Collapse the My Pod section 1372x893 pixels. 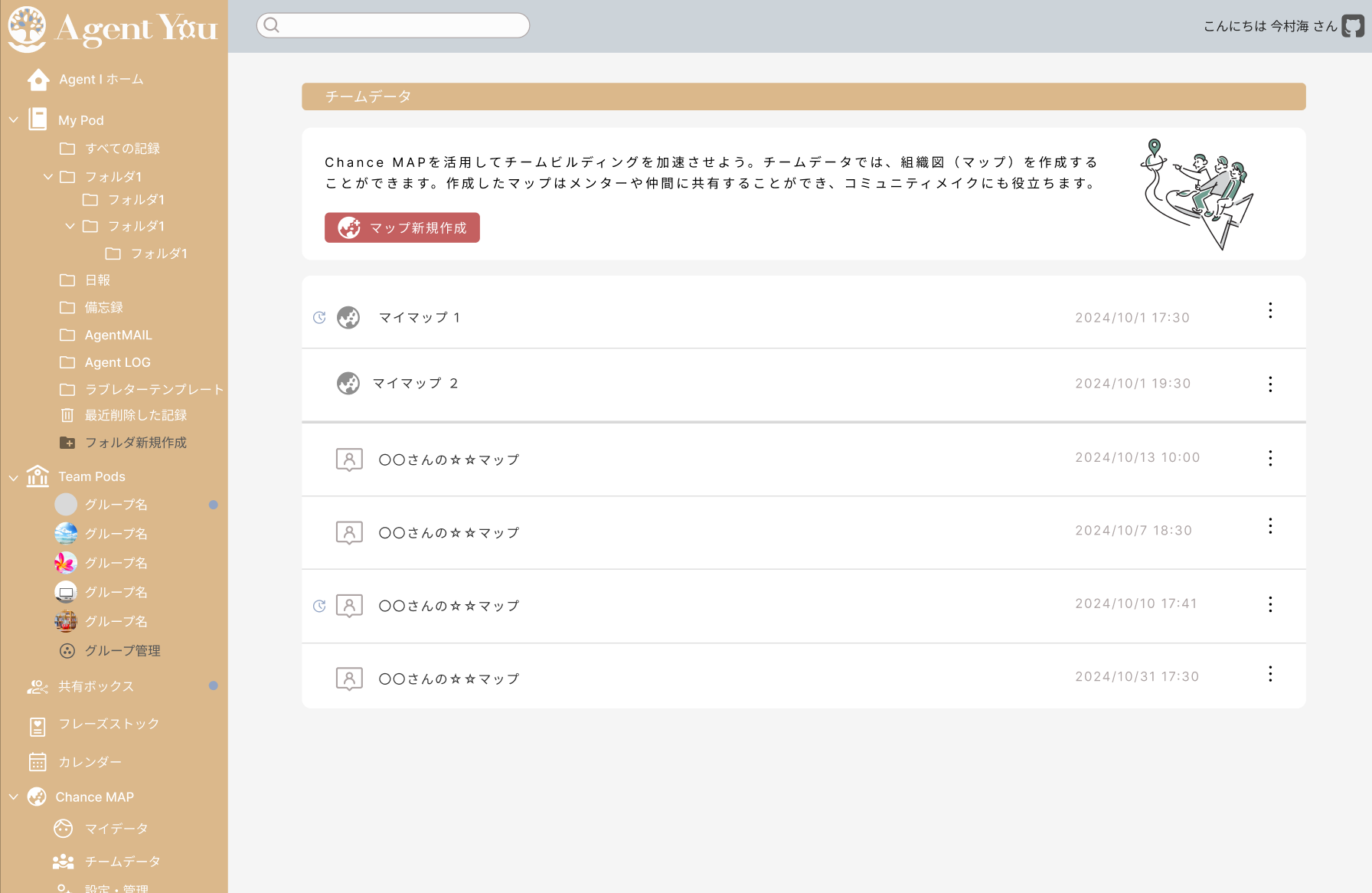click(x=14, y=120)
